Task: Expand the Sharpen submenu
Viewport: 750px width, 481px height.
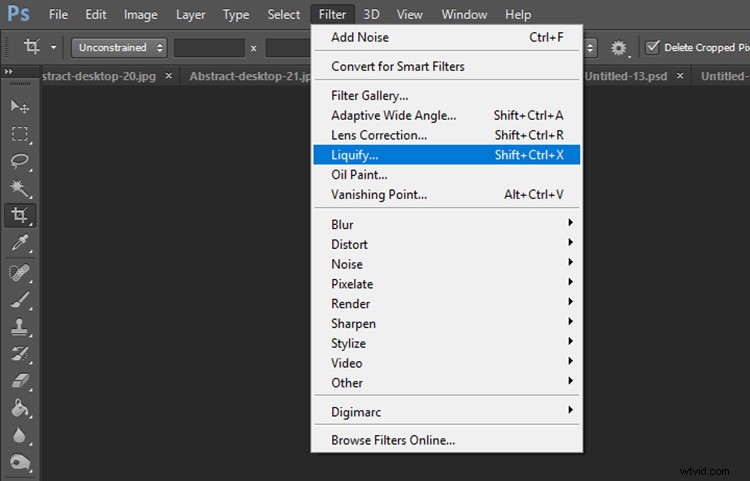Action: tap(447, 324)
